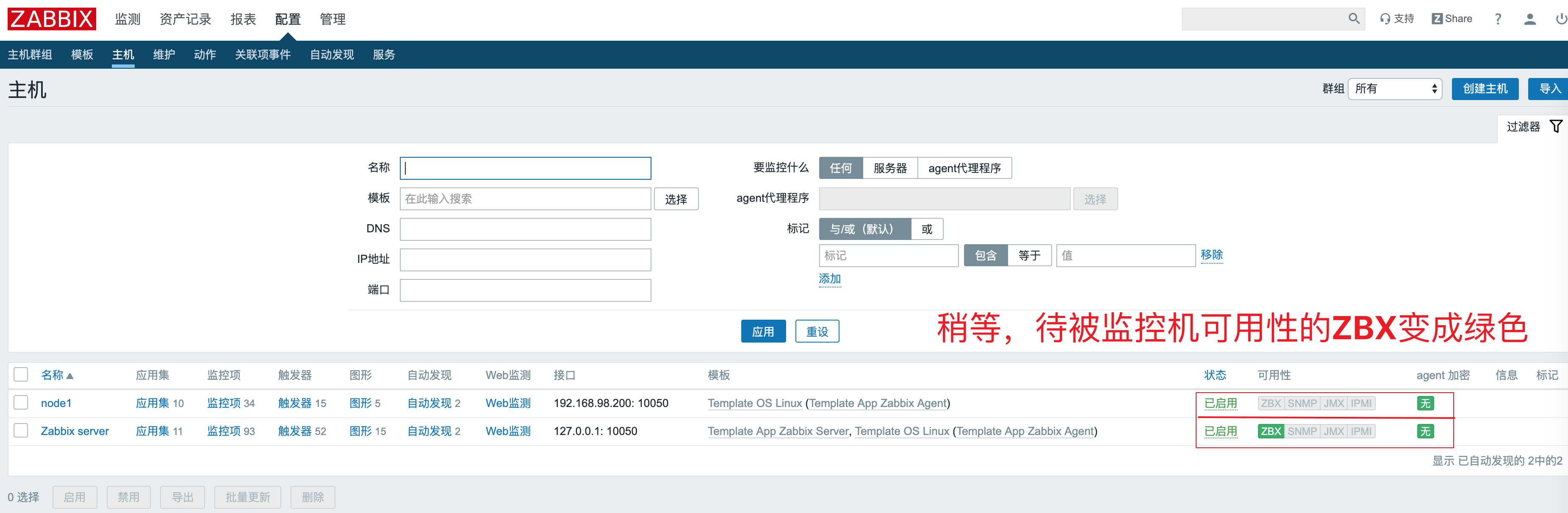Viewport: 1568px width, 513px height.
Task: Open the user profile icon
Action: tap(1529, 19)
